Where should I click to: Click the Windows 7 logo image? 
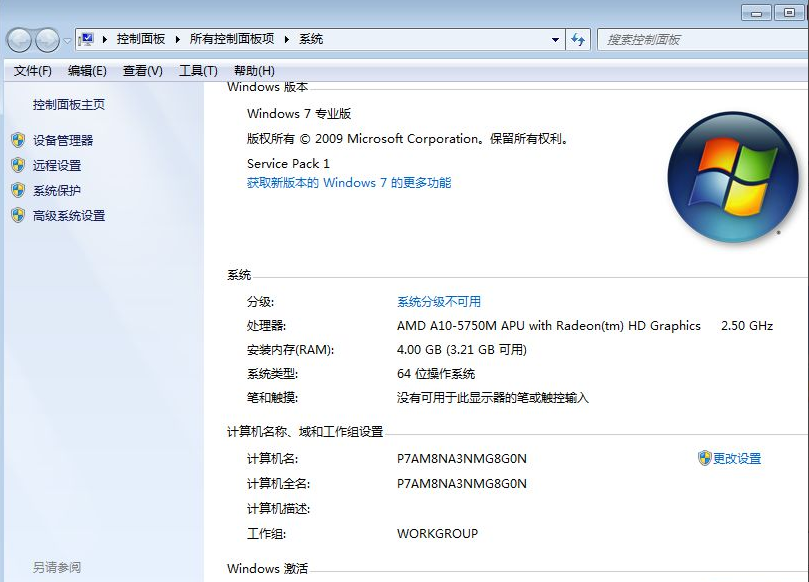pos(725,179)
